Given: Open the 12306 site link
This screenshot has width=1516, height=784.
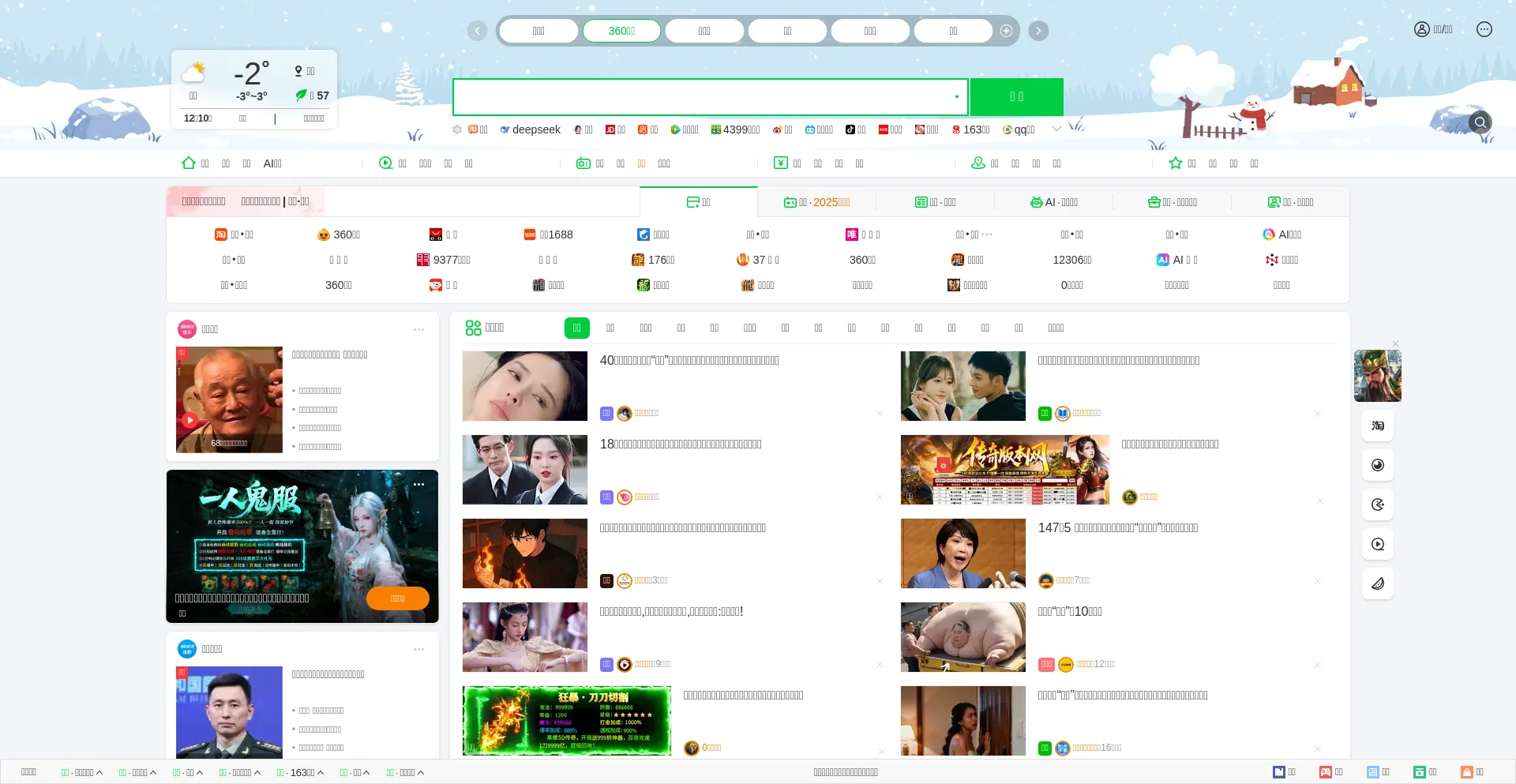Looking at the screenshot, I should 1071,260.
